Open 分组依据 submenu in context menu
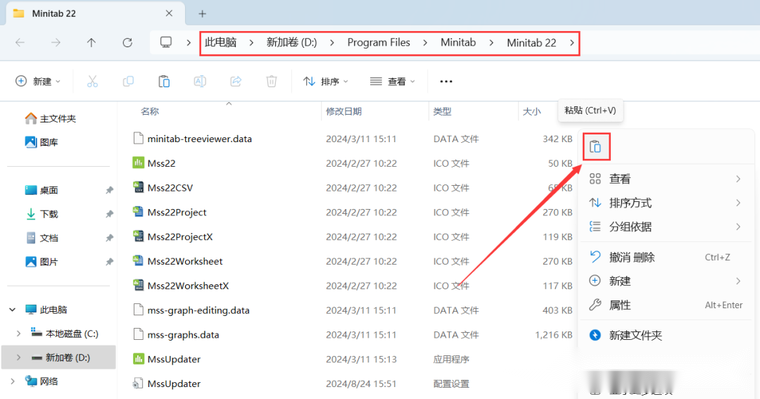Viewport: 760px width, 399px height. pyautogui.click(x=665, y=226)
